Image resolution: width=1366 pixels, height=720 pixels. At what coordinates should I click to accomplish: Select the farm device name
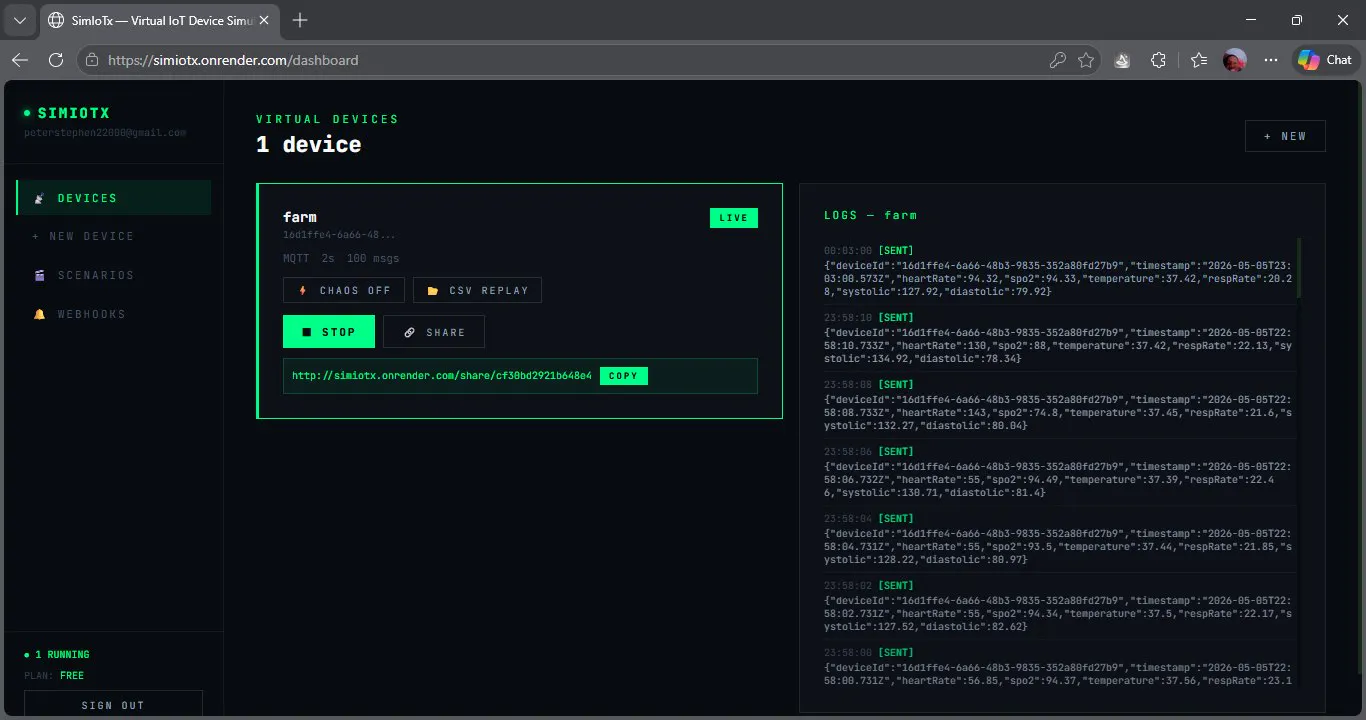(x=300, y=217)
